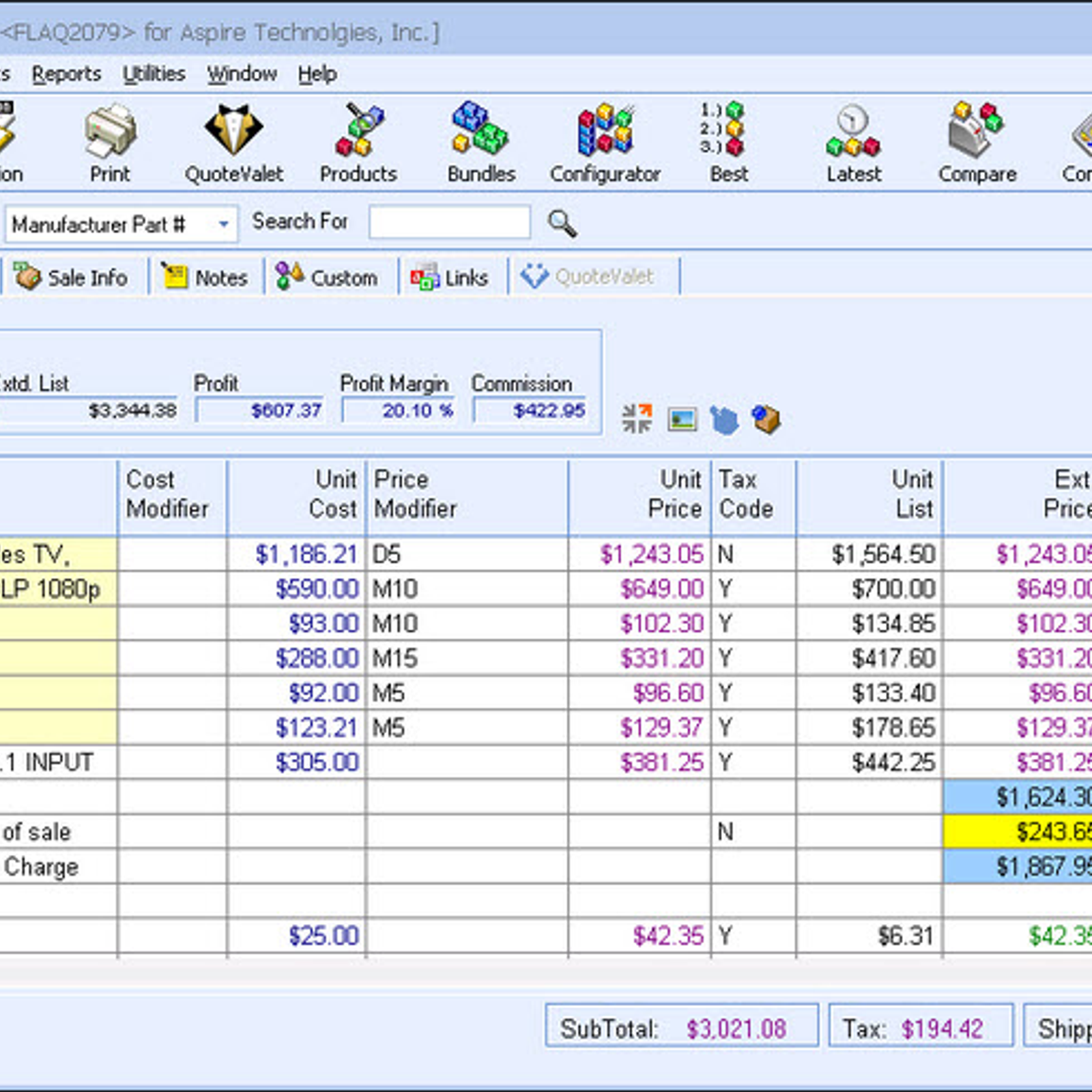
Task: Select the unit cost cell $93.00
Action: [x=296, y=623]
